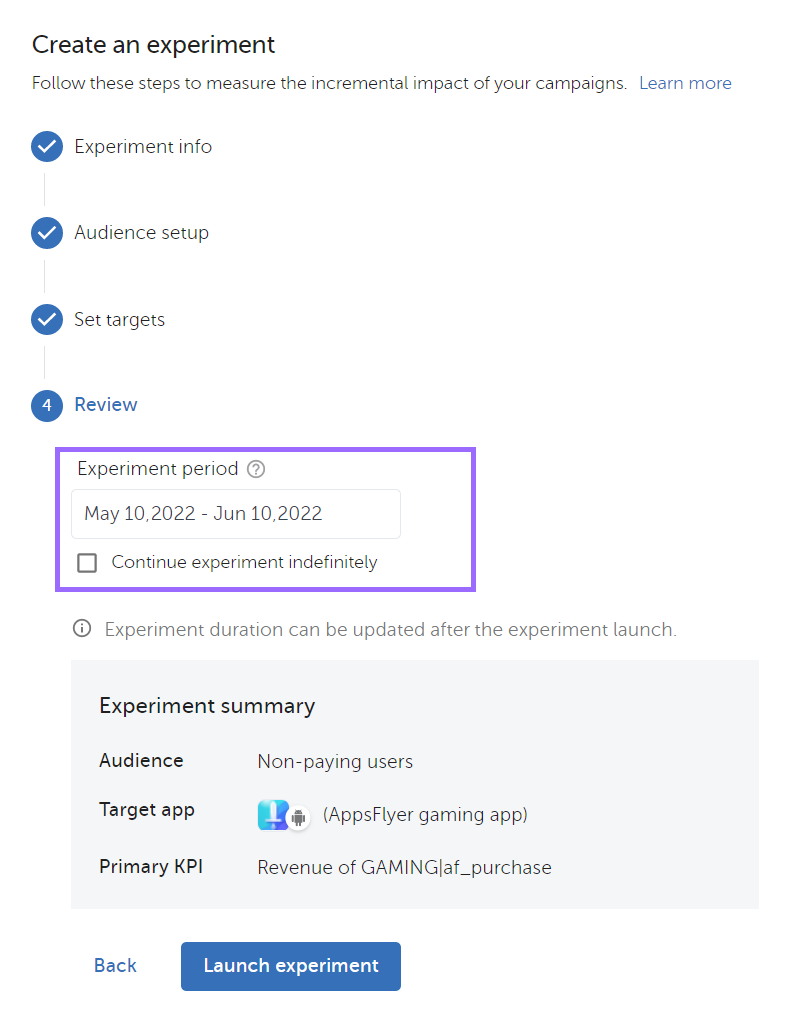
Task: Click the Primary KPI revenue value text
Action: pos(404,868)
